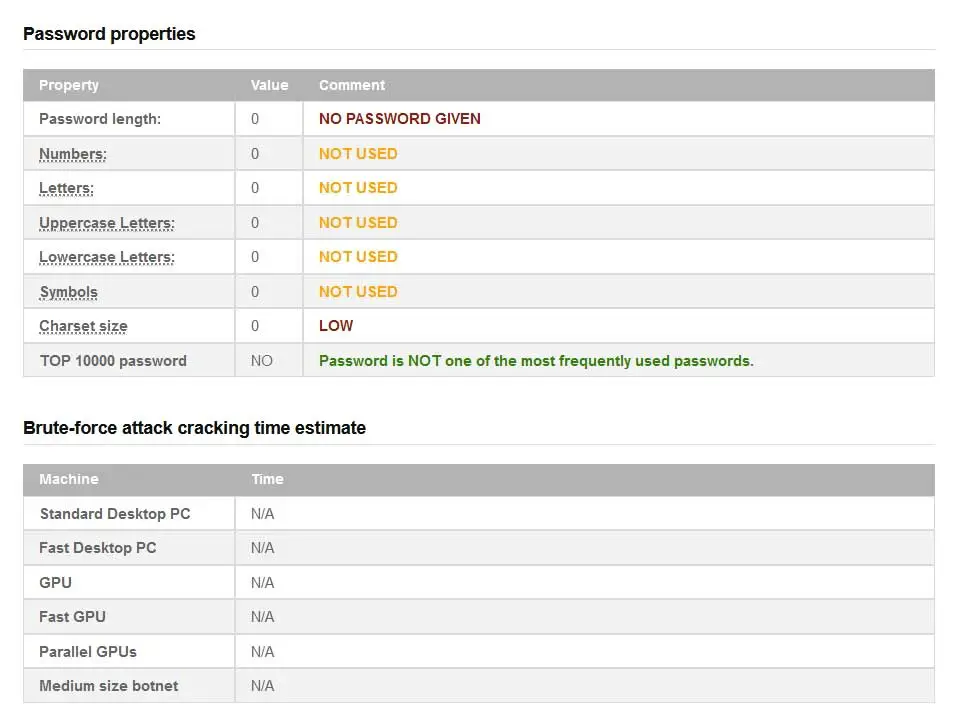Click the Time column header
The width and height of the screenshot is (953, 713).
[267, 479]
